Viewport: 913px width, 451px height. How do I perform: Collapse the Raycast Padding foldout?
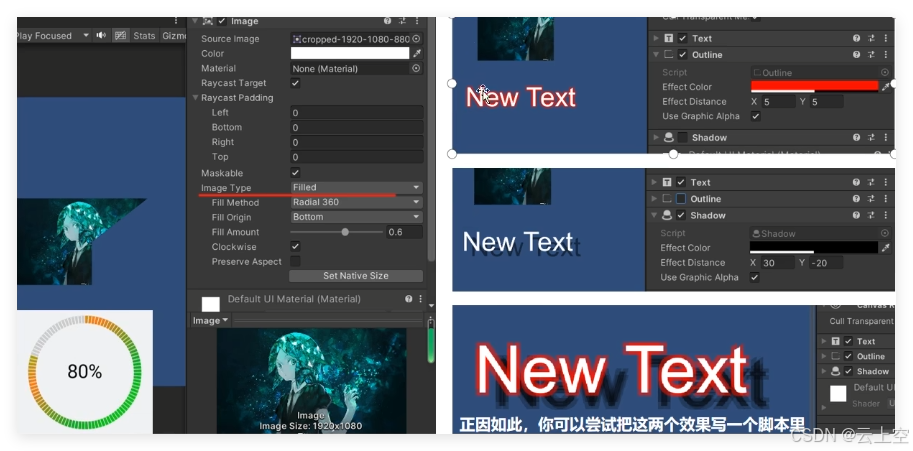[x=195, y=98]
